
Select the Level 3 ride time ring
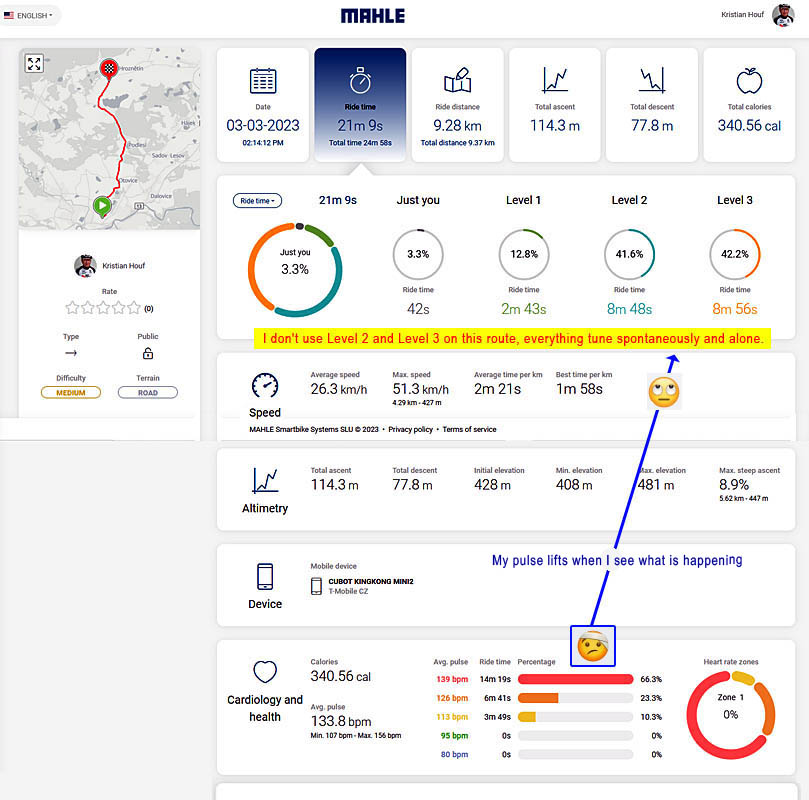coord(734,254)
